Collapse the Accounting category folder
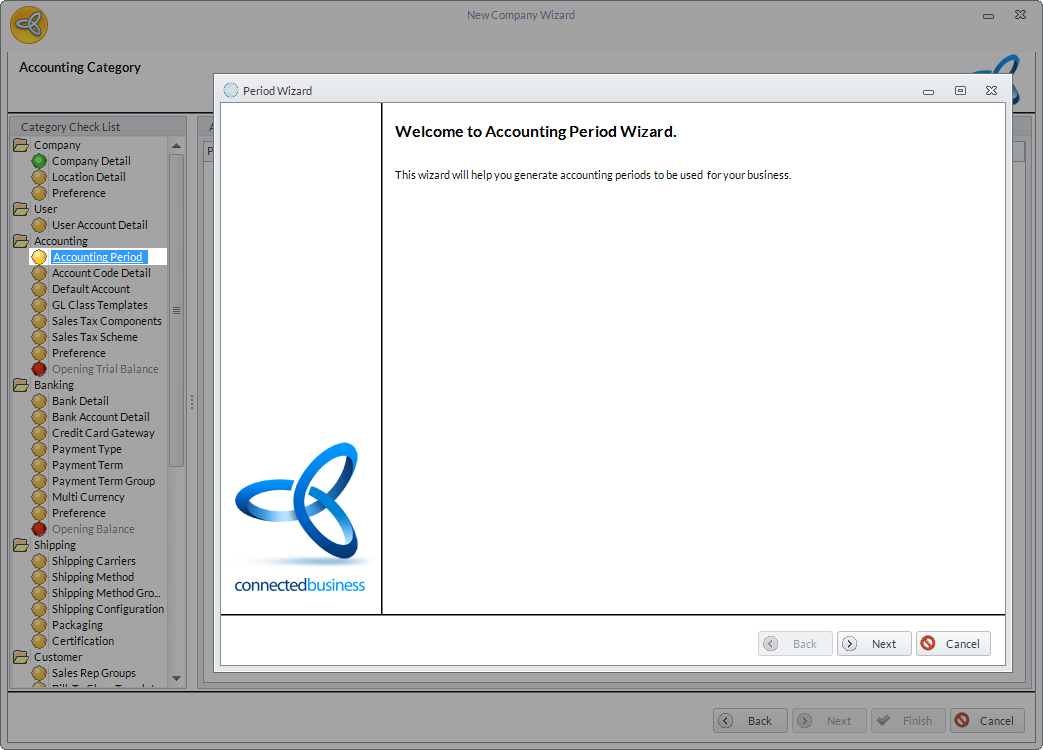Viewport: 1043px width, 750px height. point(21,241)
